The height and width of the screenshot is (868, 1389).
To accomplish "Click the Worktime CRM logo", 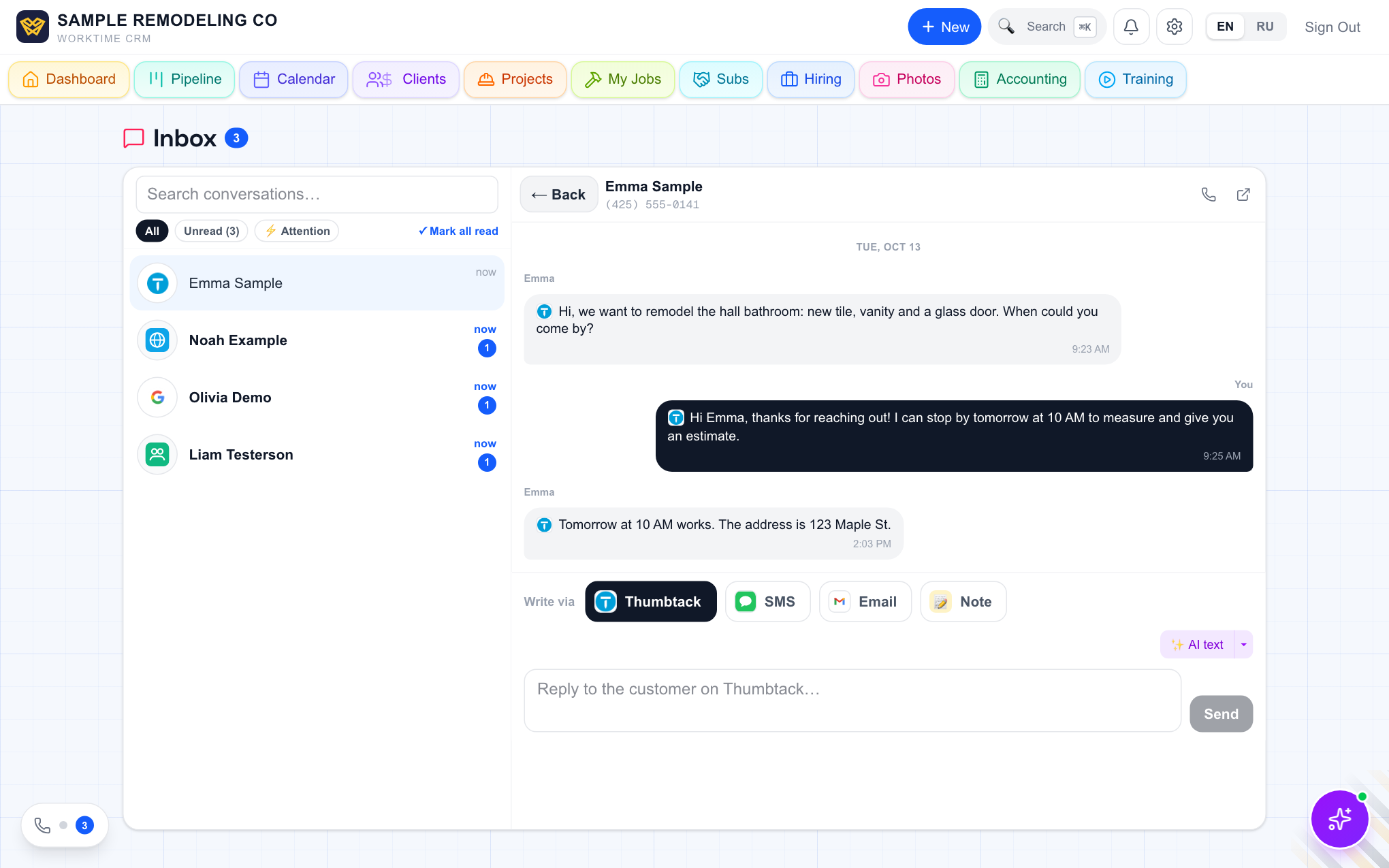I will 33,27.
